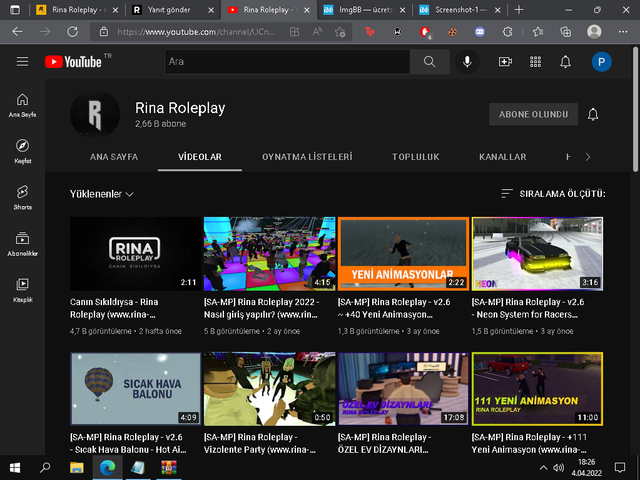Open the browser profile avatar
This screenshot has width=640, height=480.
point(594,31)
